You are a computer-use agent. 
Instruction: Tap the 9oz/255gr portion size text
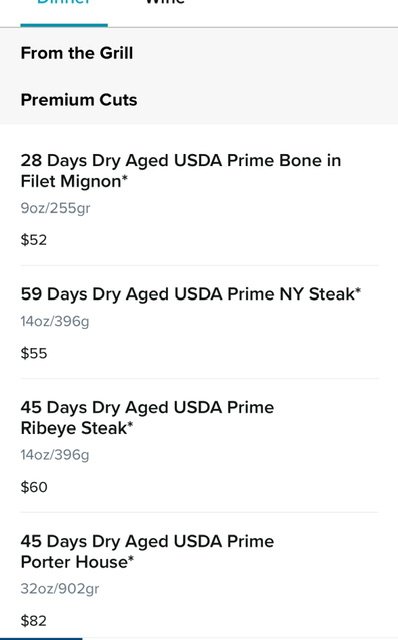coord(56,208)
